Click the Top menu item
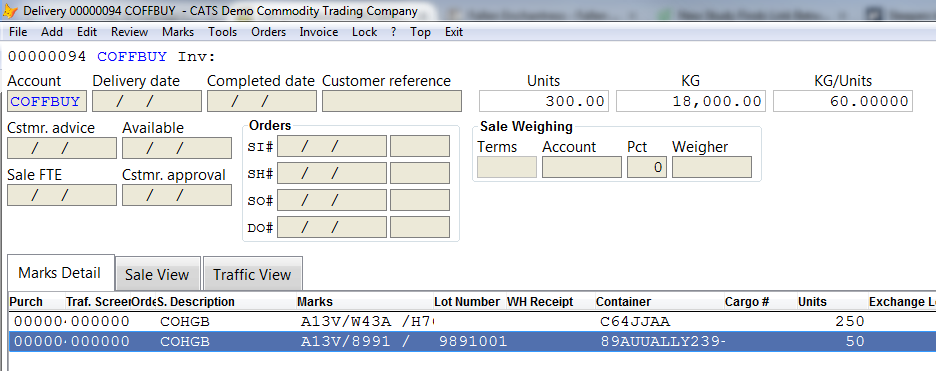936x371 pixels. pyautogui.click(x=420, y=32)
